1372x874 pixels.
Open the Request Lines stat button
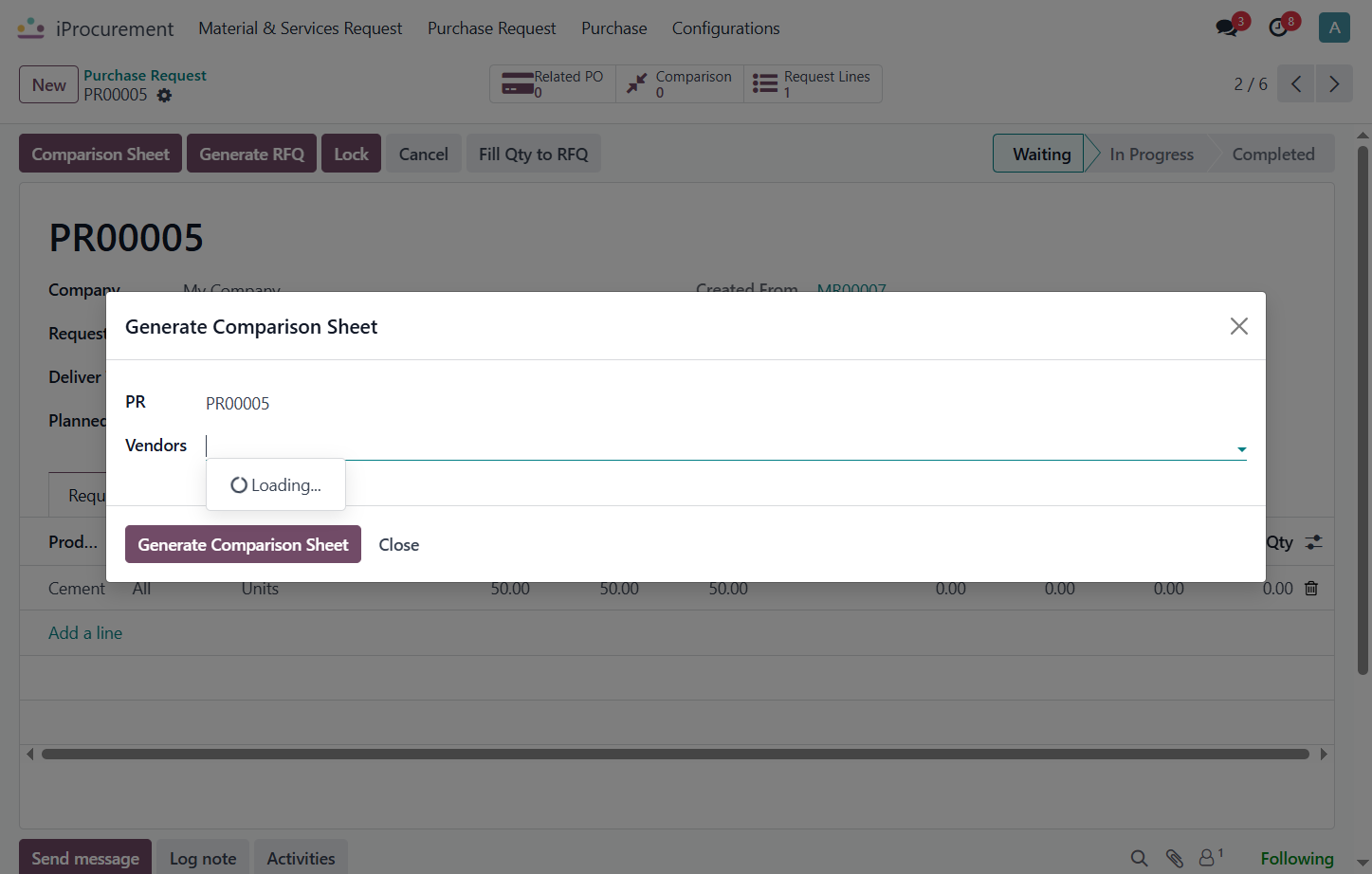coord(813,83)
